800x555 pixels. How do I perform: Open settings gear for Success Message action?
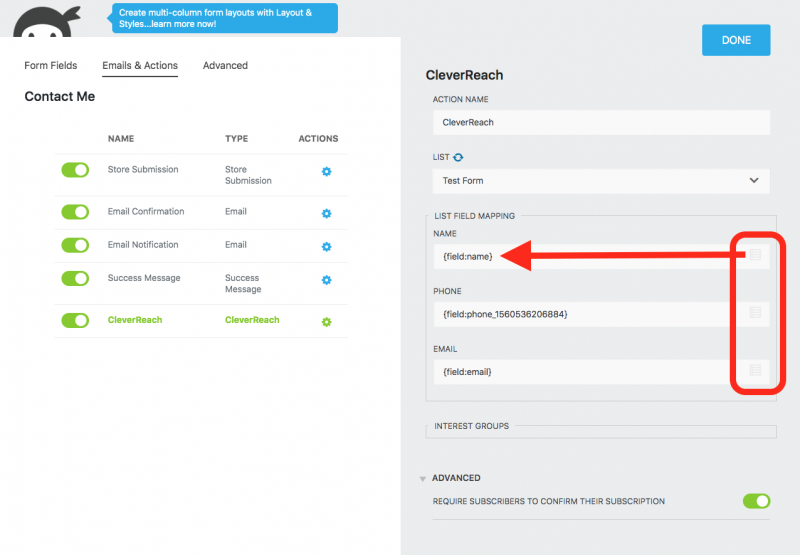[x=326, y=280]
